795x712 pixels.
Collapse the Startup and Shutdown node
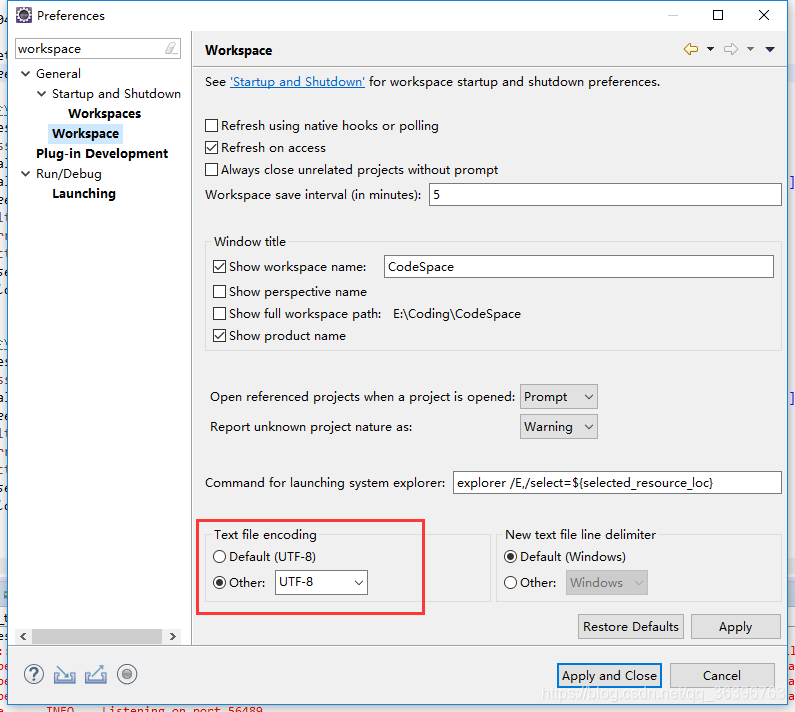click(x=42, y=94)
